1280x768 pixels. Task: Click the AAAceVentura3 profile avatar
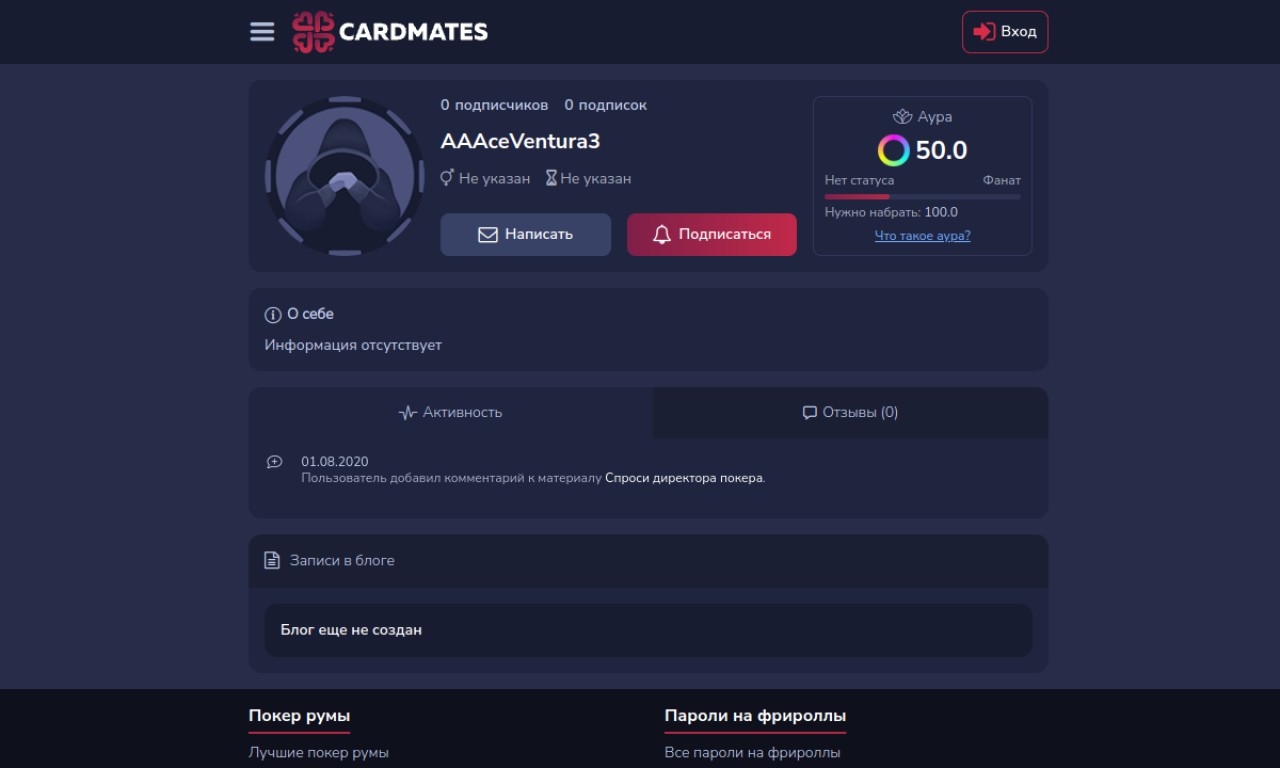point(344,176)
